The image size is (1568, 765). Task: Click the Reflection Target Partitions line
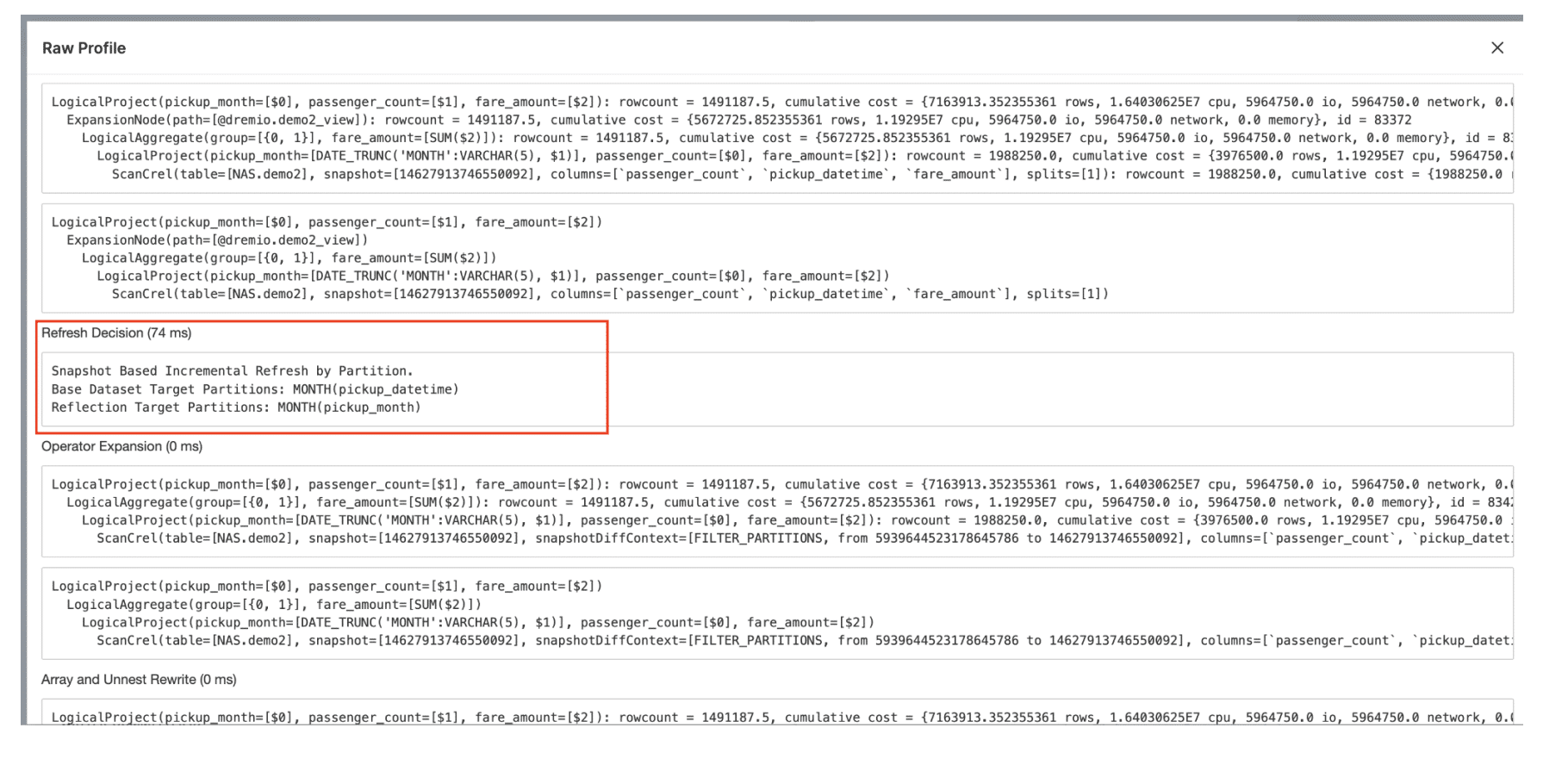pos(235,407)
